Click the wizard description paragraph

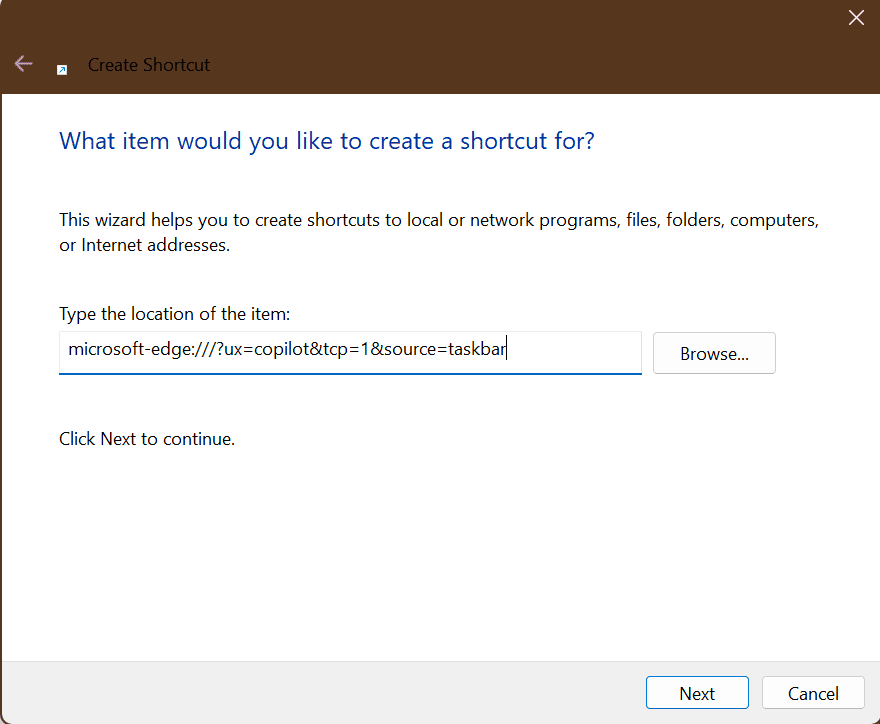439,232
